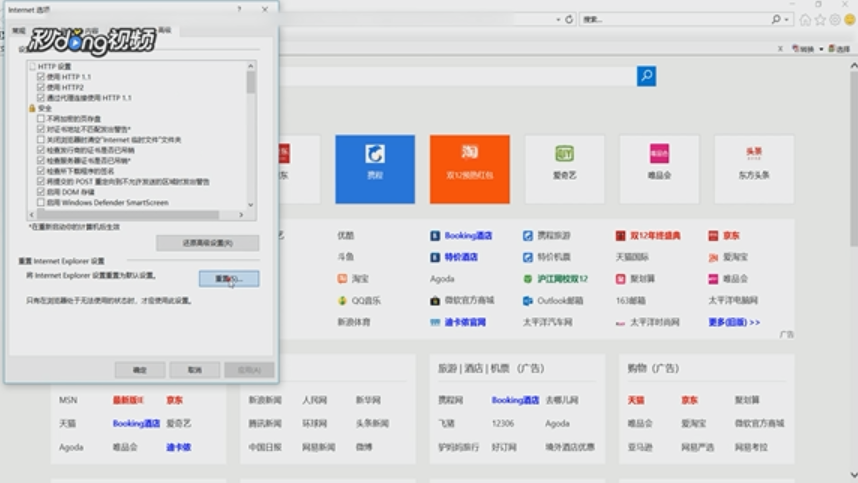Toggle 通过代理连接使用 HTTP 1.1 checkbox

(40, 97)
